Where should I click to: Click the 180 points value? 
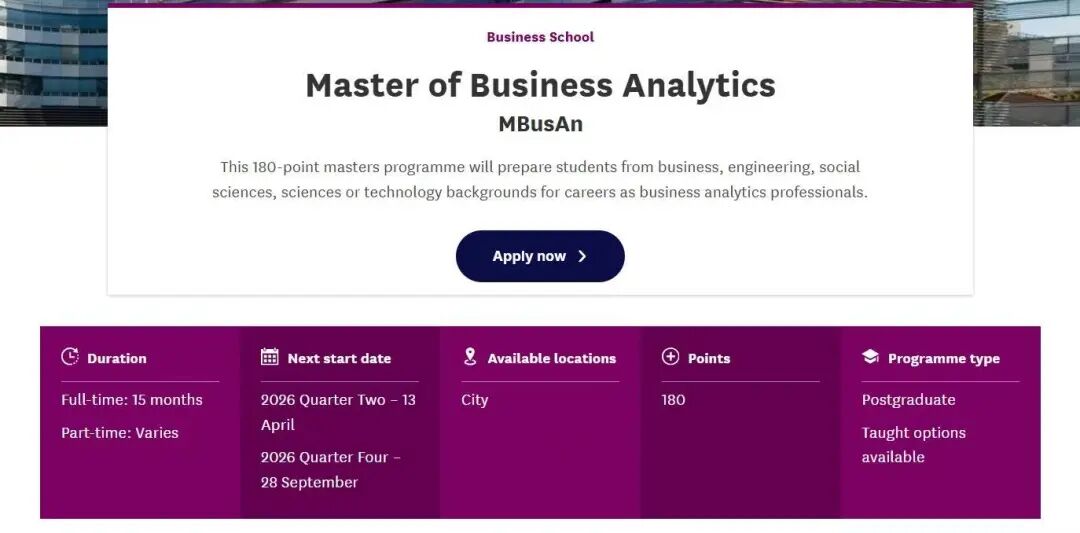674,400
